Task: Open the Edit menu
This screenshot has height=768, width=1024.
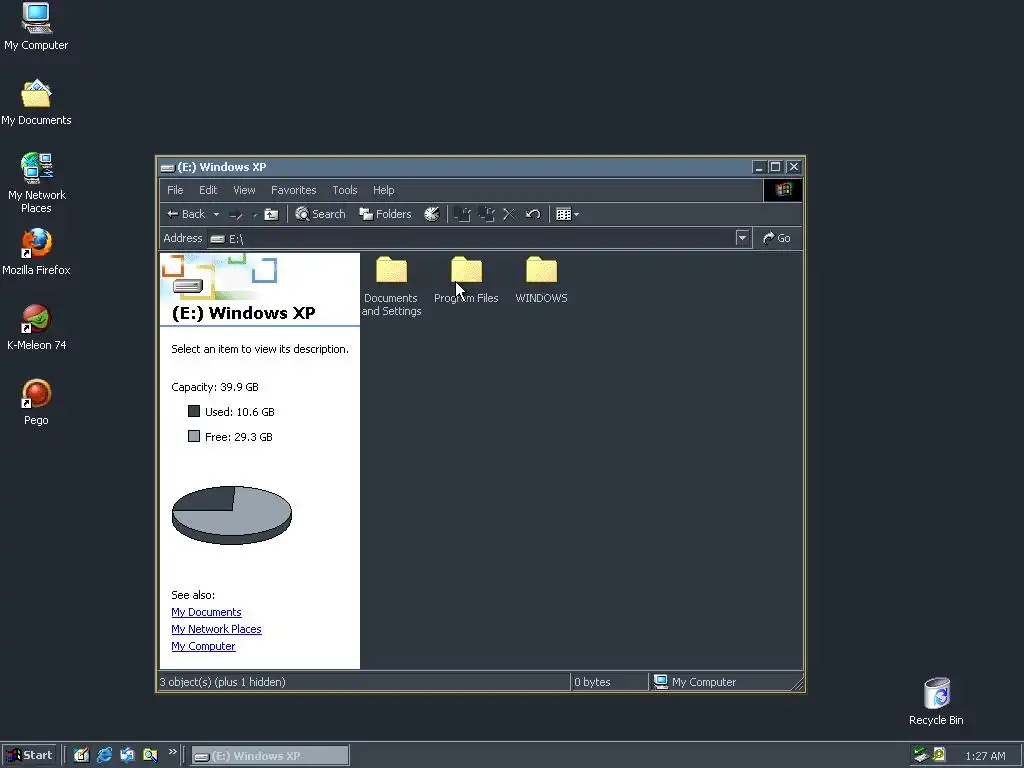Action: point(208,190)
